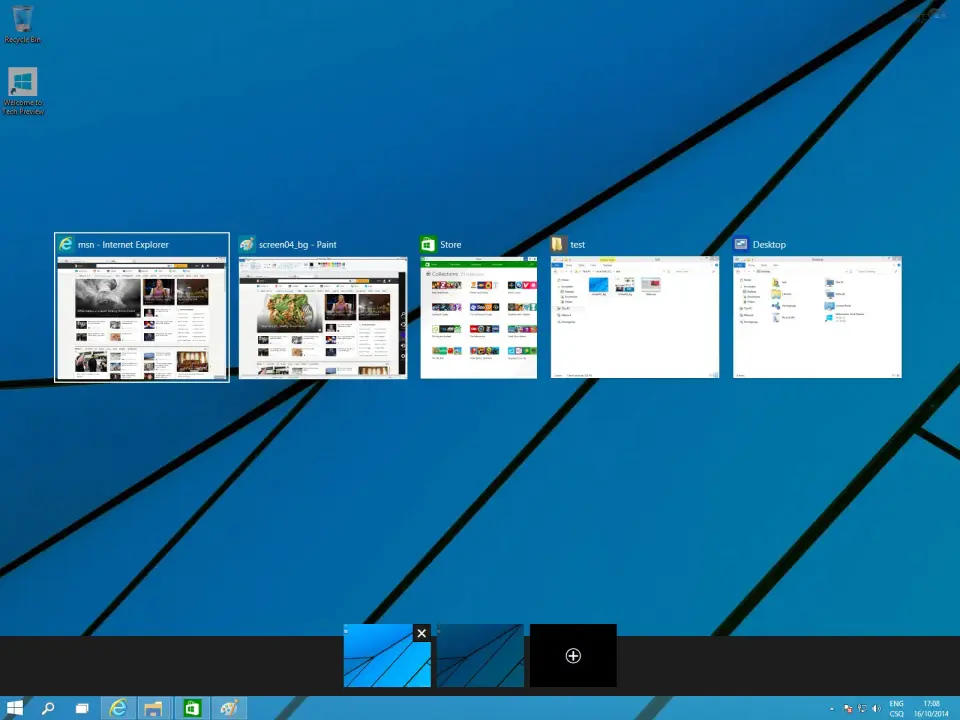Close the first virtual desktop
Image resolution: width=960 pixels, height=720 pixels.
422,633
